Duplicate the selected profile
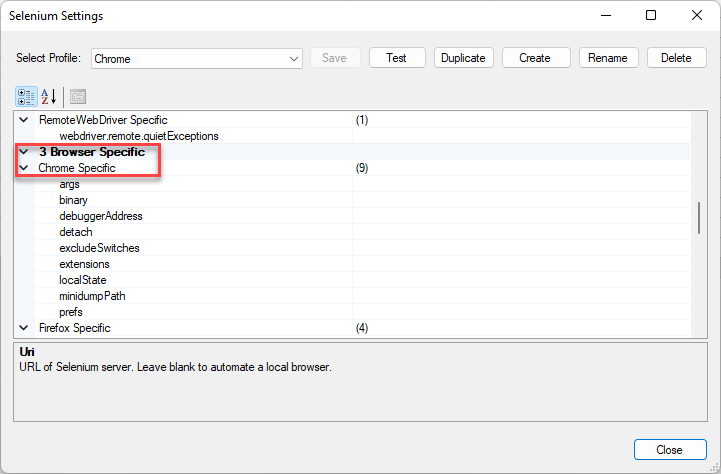The width and height of the screenshot is (721, 474). tap(463, 58)
